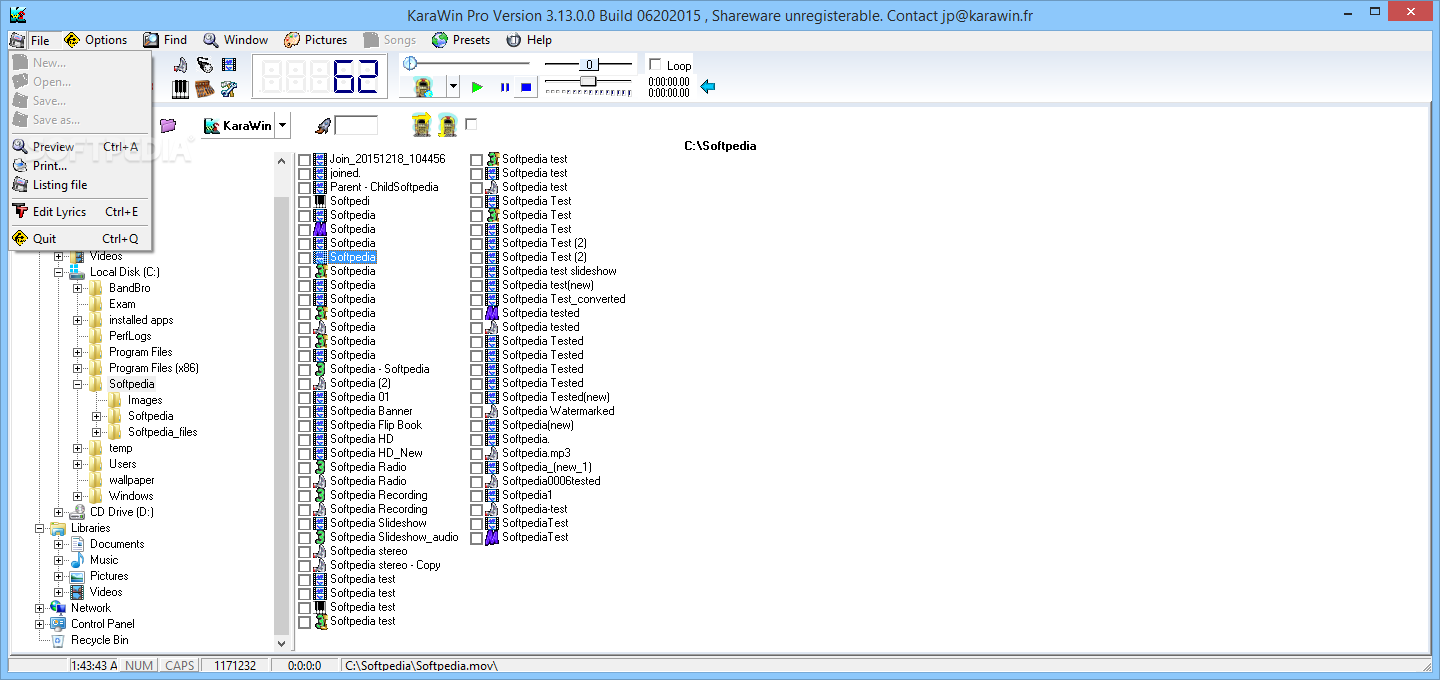
Task: Click the jukebox icon with right arrow
Action: (x=422, y=126)
